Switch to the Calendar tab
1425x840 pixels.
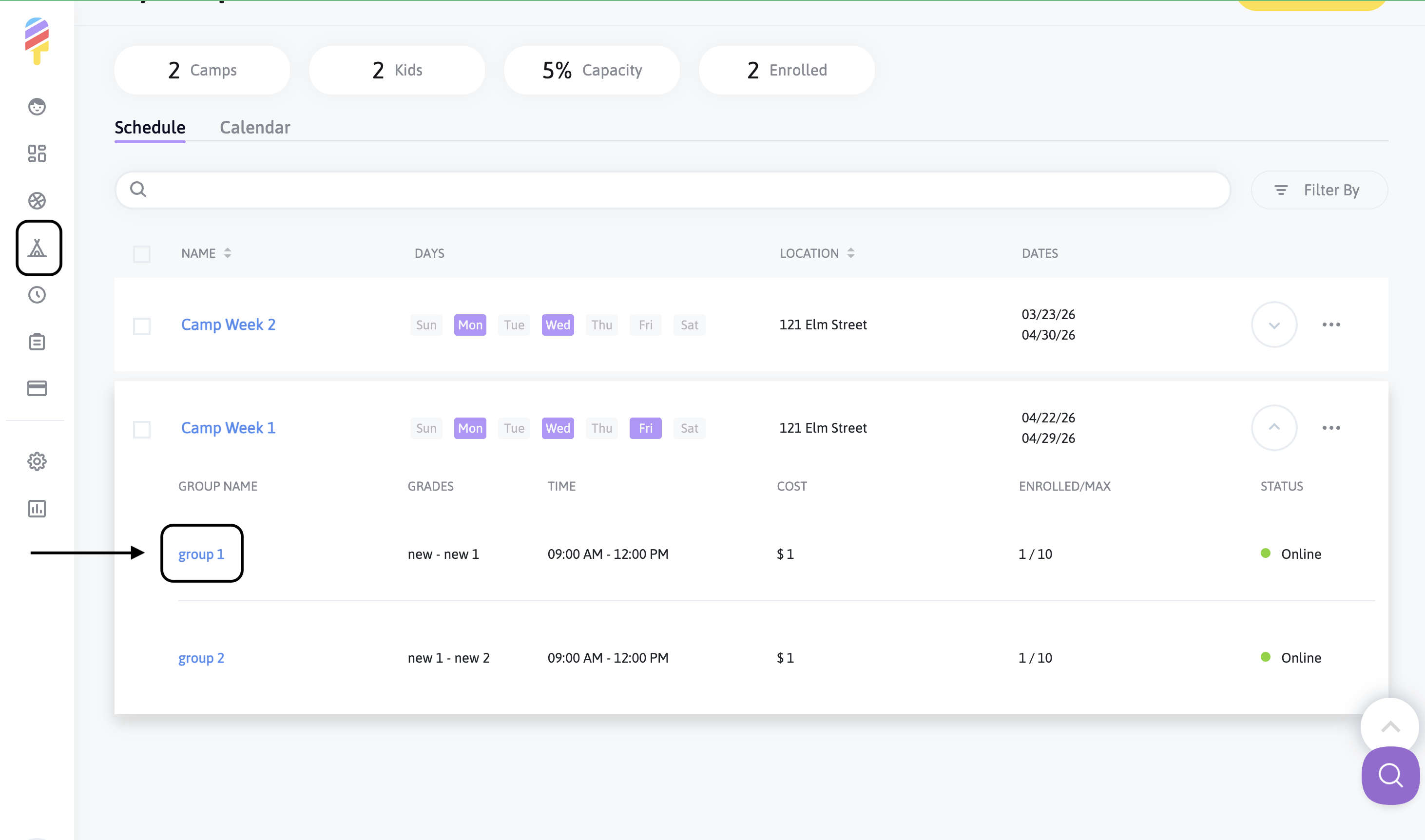[x=255, y=127]
